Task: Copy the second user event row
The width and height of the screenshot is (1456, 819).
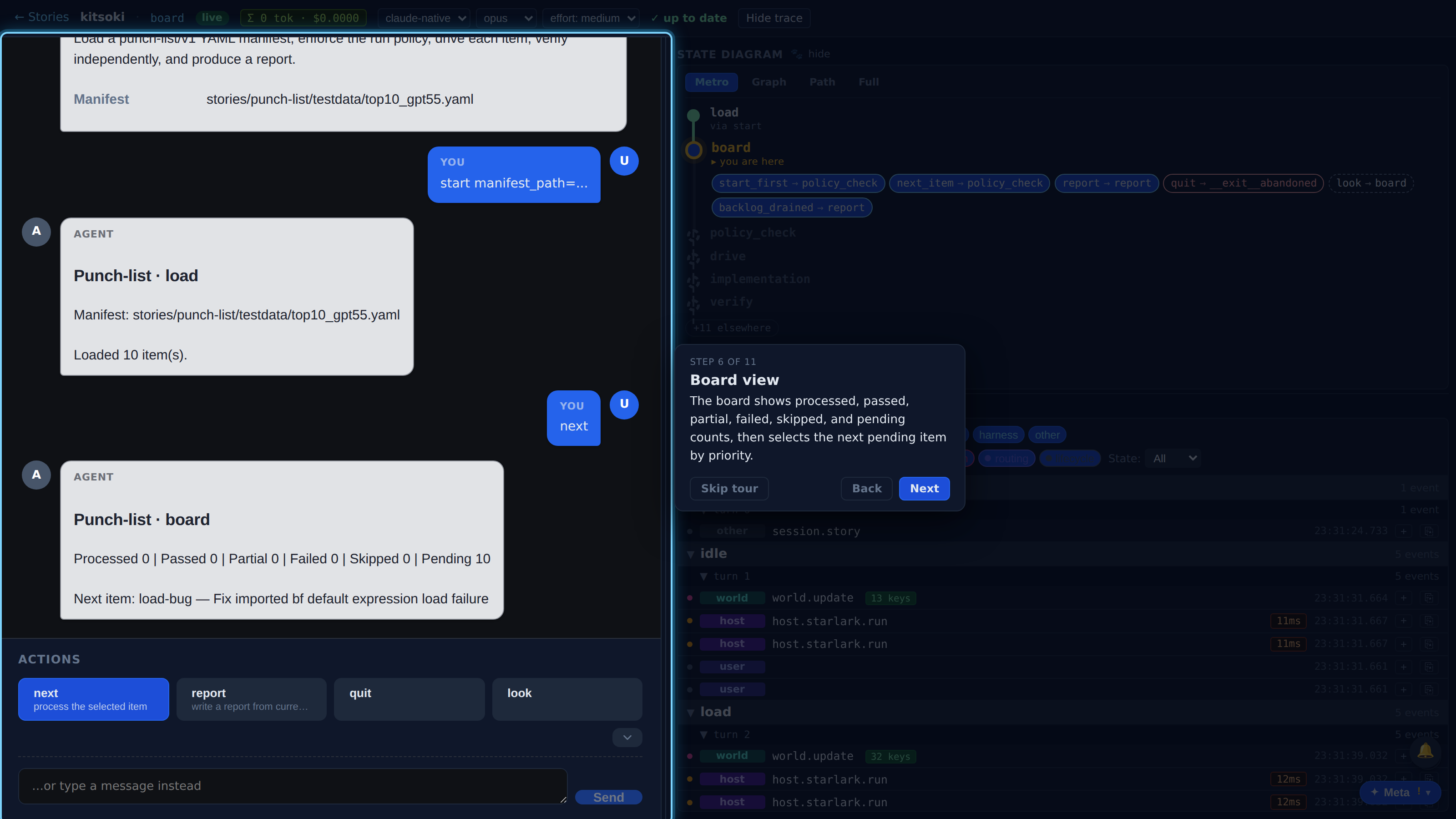Action: click(1429, 690)
